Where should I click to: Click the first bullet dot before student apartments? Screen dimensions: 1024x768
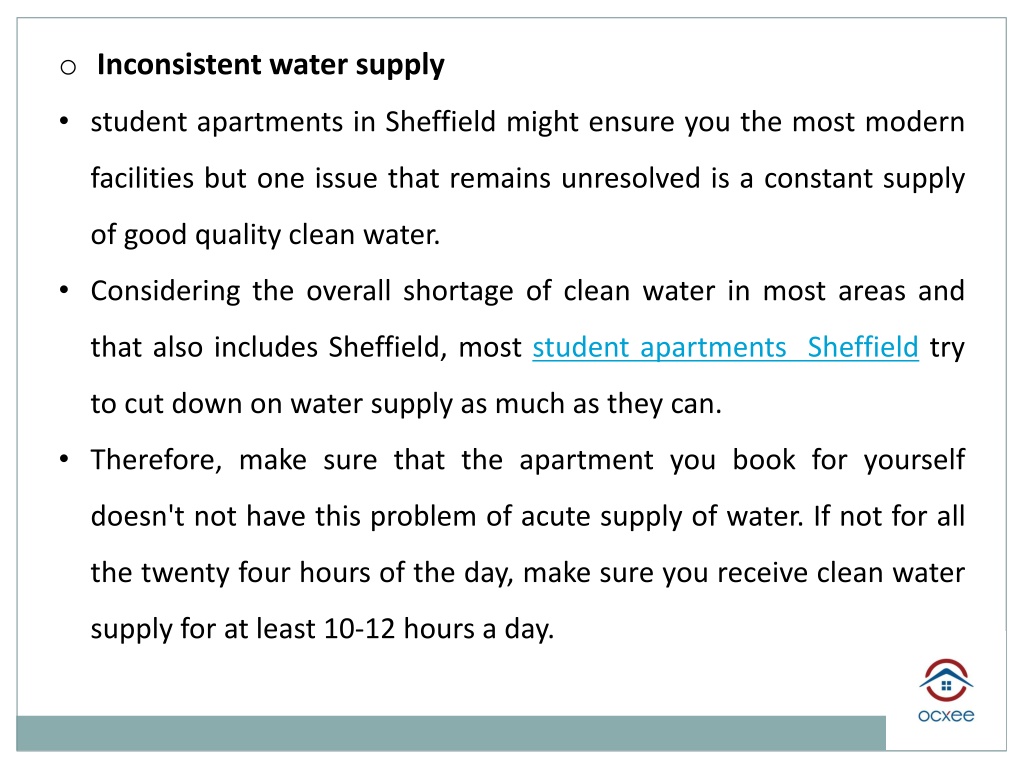(x=64, y=121)
